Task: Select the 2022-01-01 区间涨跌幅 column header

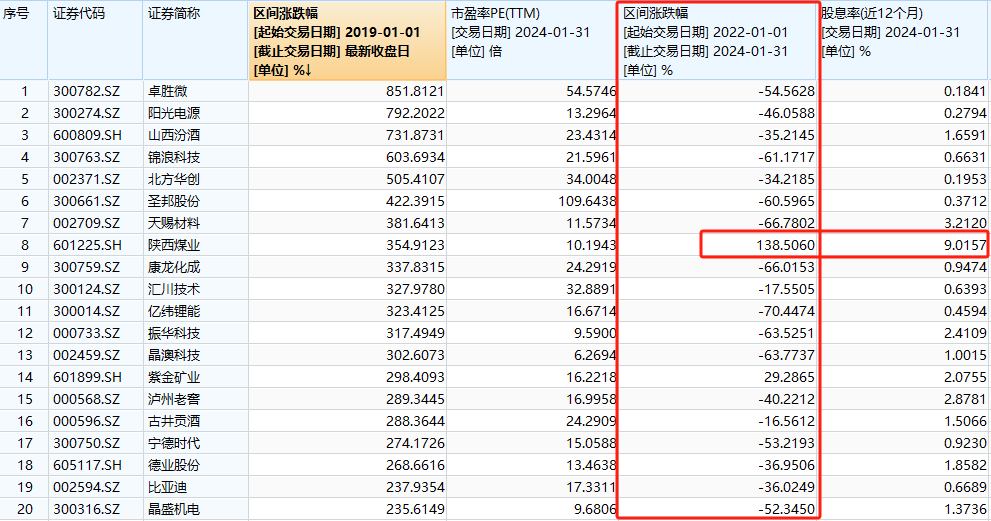Action: tap(718, 40)
